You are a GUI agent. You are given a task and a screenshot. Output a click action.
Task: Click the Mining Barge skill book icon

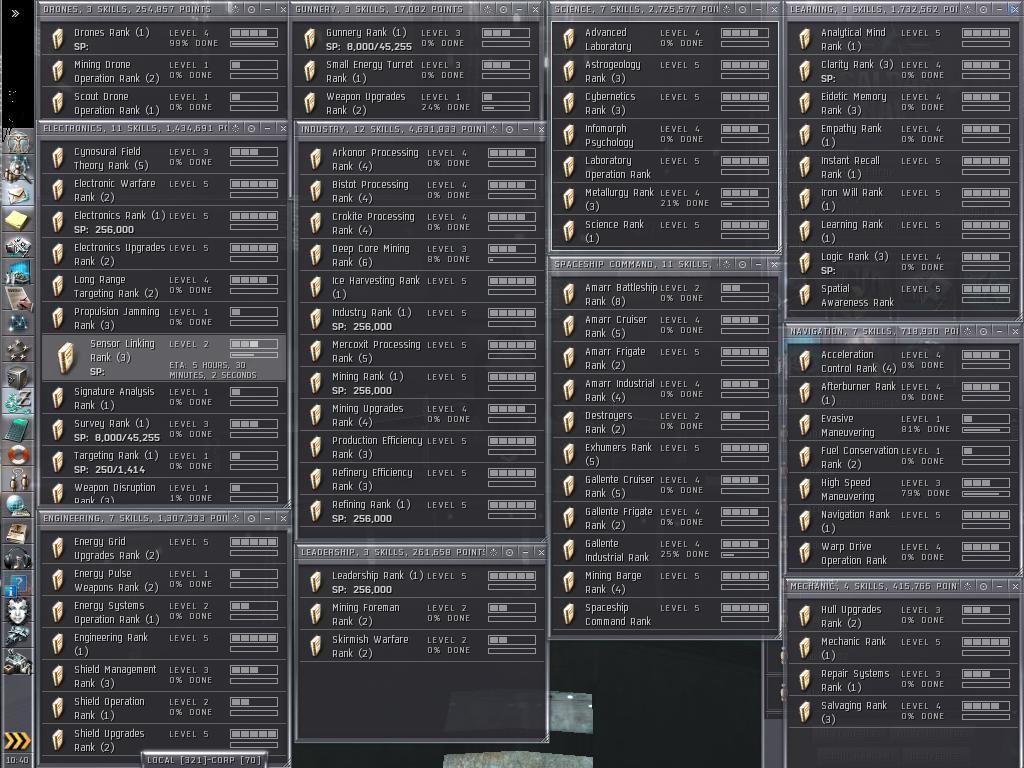[x=569, y=582]
